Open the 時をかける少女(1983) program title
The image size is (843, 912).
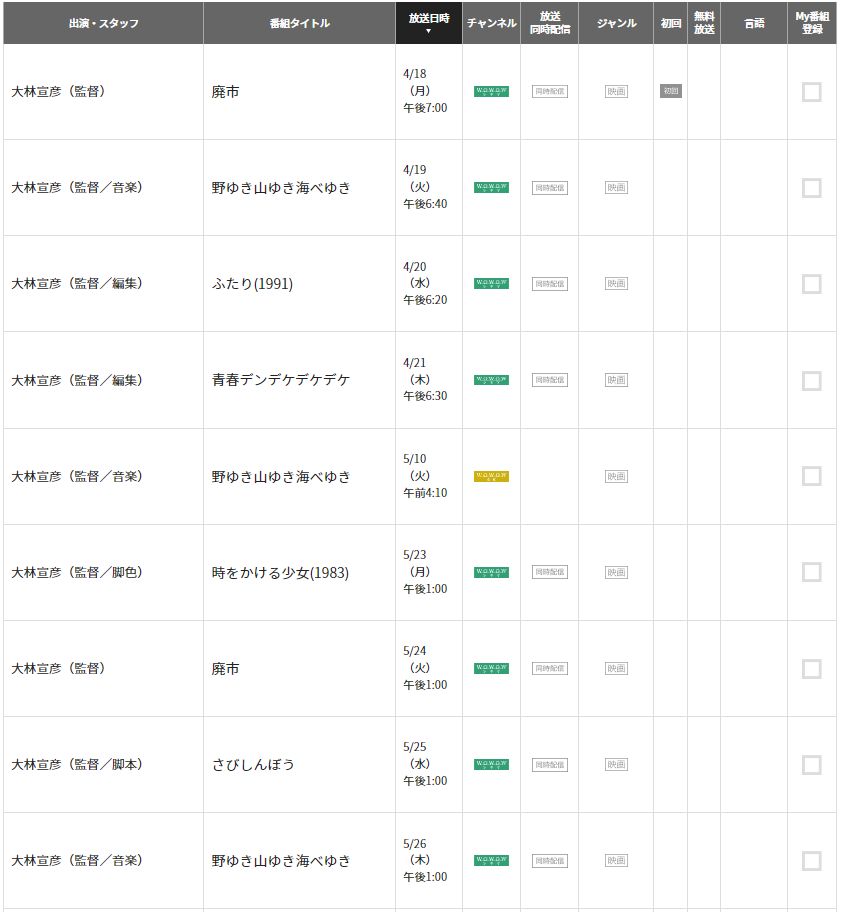(280, 573)
